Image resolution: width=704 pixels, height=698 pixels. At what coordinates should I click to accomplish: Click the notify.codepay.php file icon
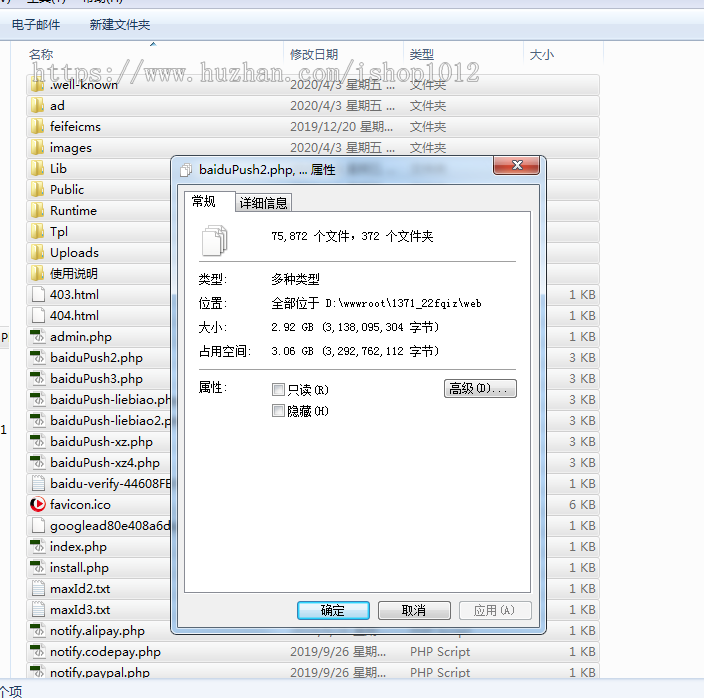(x=38, y=652)
